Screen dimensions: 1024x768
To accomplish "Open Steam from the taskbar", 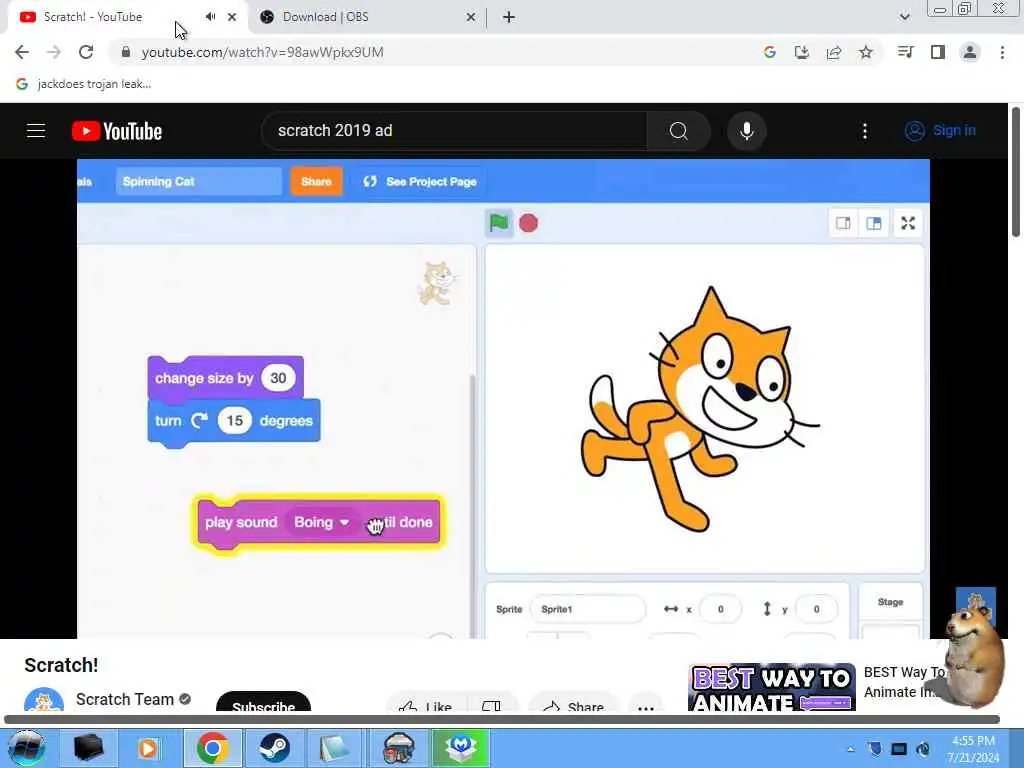I will tap(274, 748).
